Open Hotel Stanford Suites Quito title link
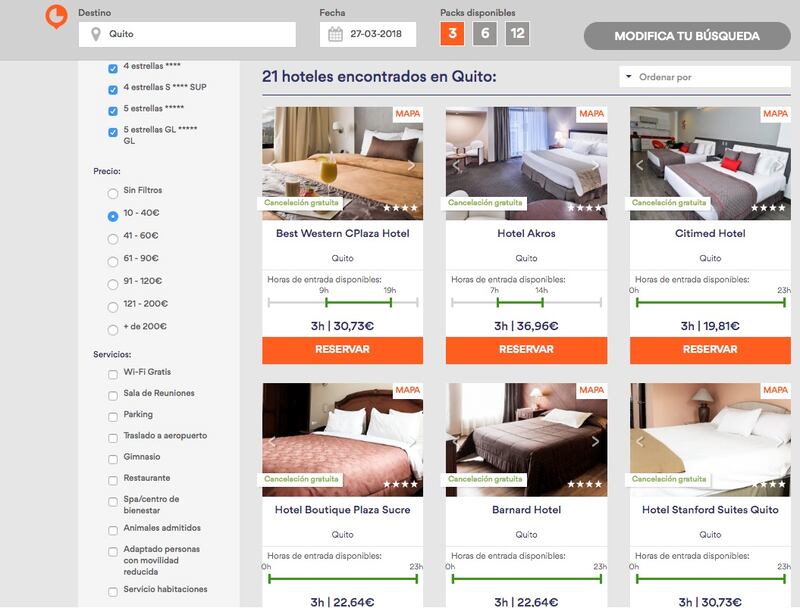Viewport: 800px width, 608px height. pyautogui.click(x=710, y=510)
